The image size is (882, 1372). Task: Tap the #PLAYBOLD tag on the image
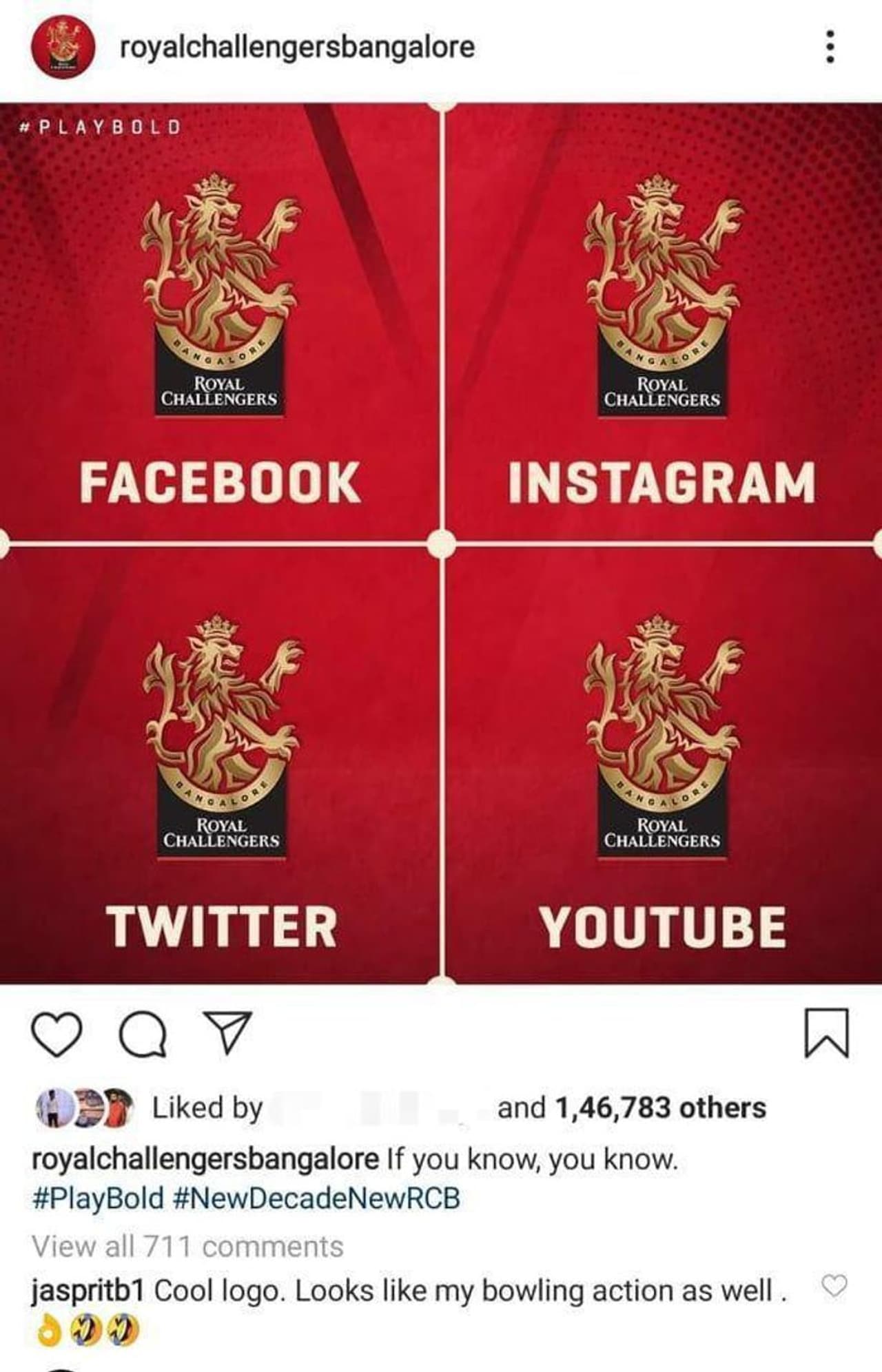click(x=101, y=127)
